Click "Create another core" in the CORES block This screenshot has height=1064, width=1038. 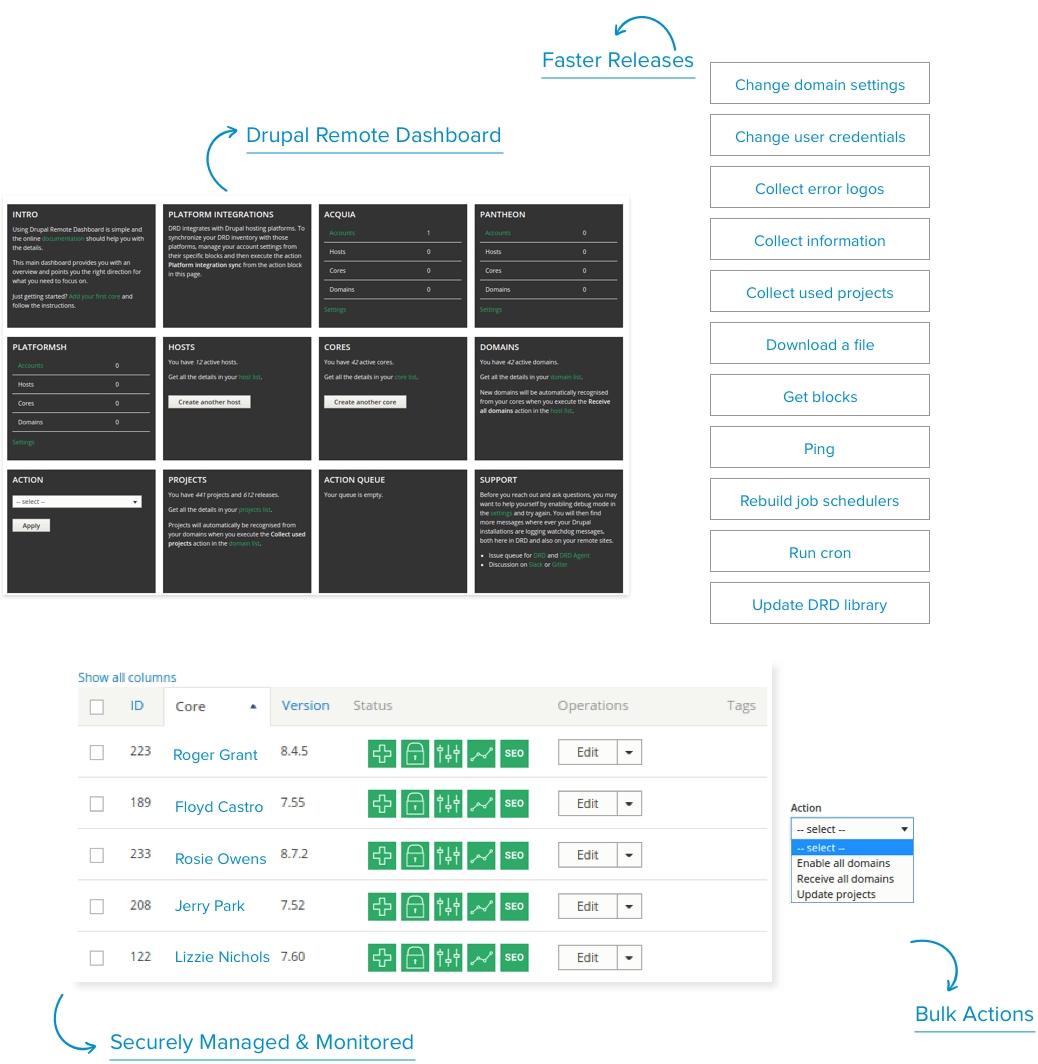(x=365, y=402)
